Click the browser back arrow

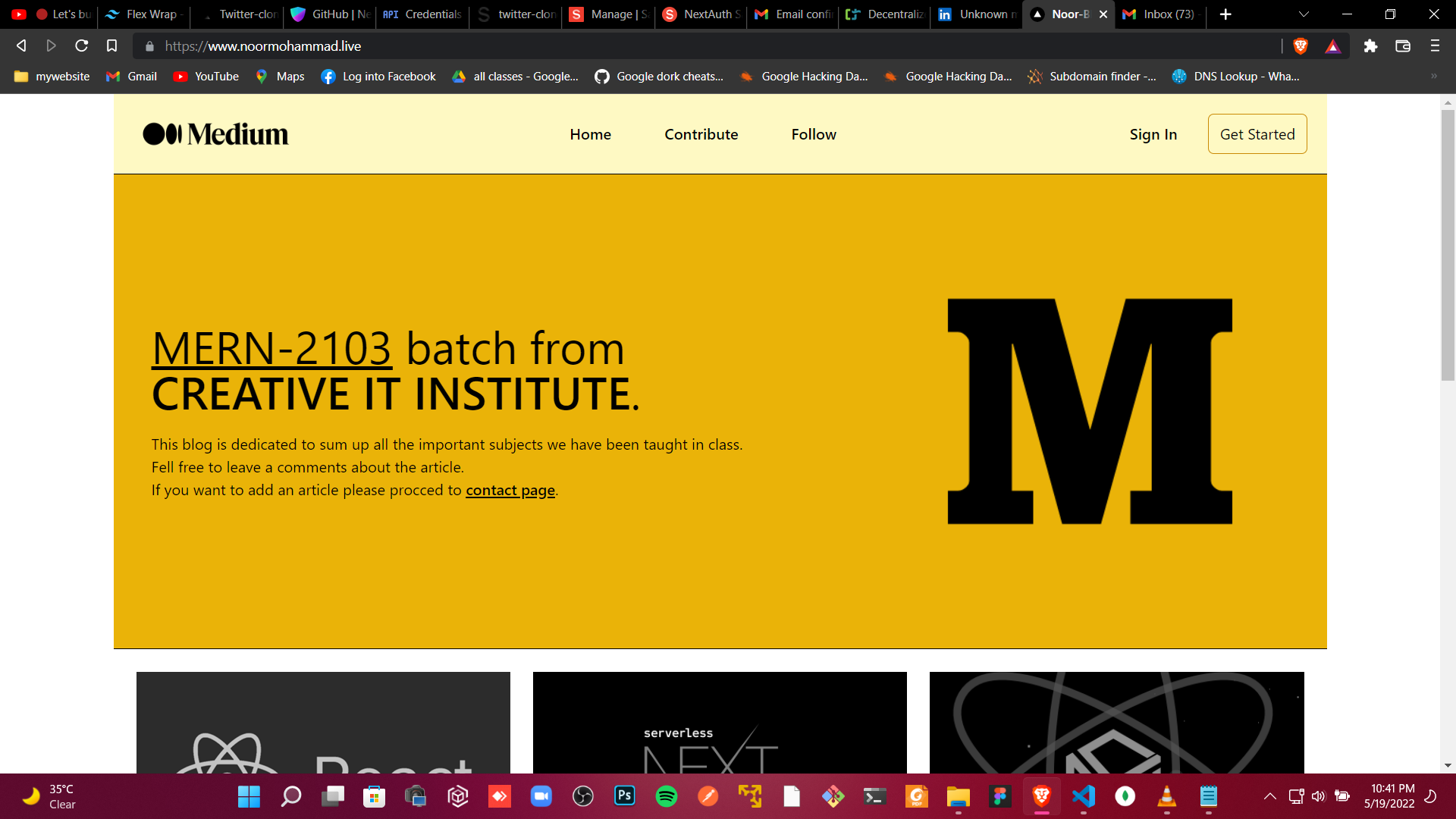[x=21, y=46]
